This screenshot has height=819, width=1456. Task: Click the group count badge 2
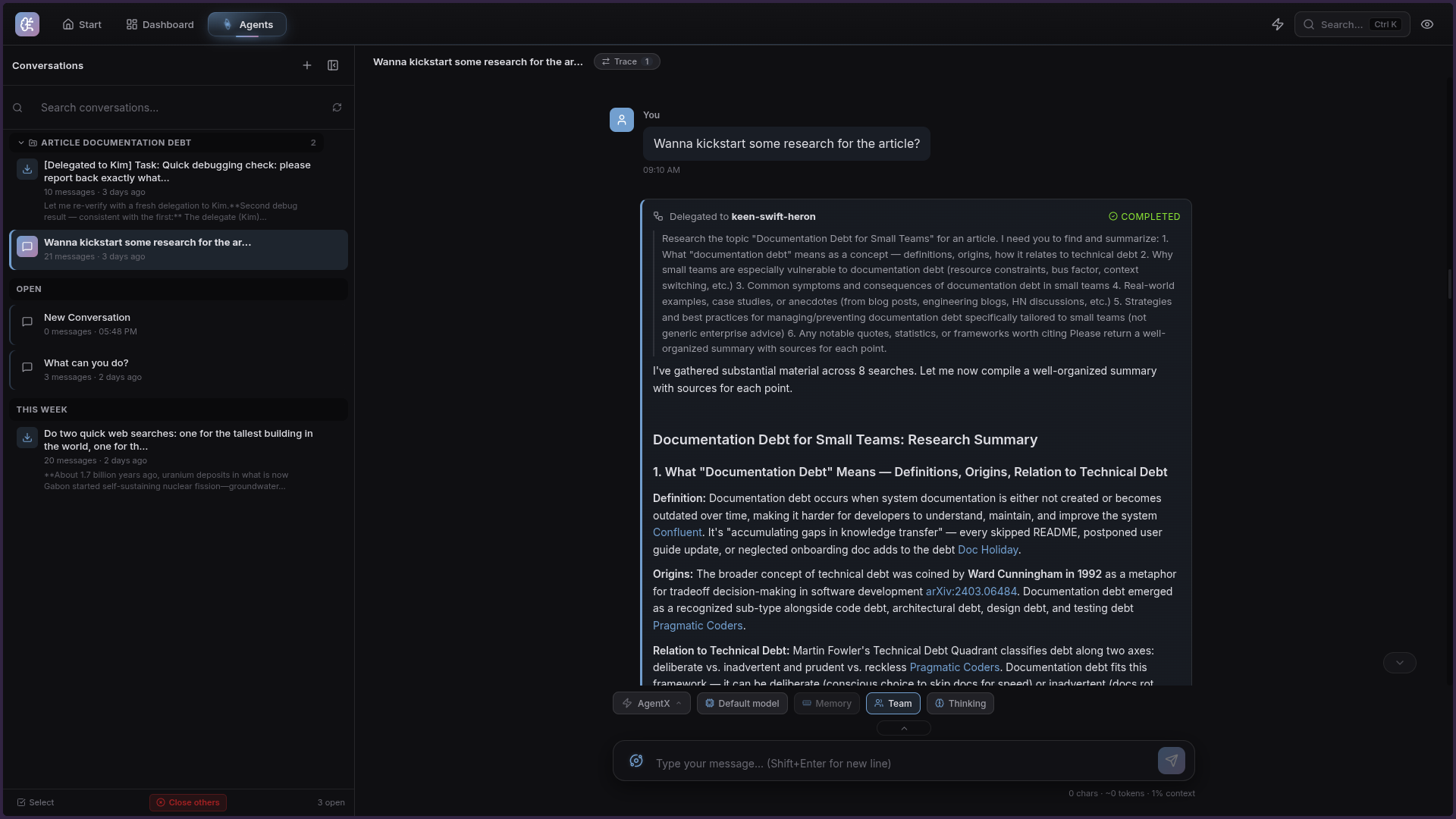click(x=313, y=143)
